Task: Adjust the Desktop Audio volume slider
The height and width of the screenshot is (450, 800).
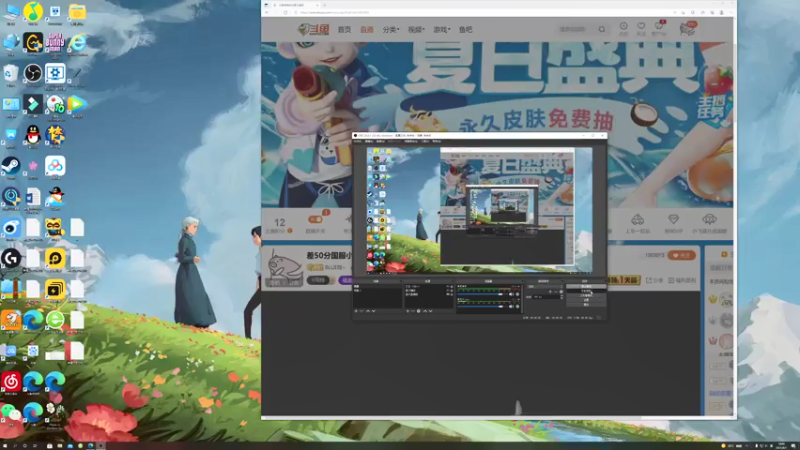Action: tap(481, 294)
